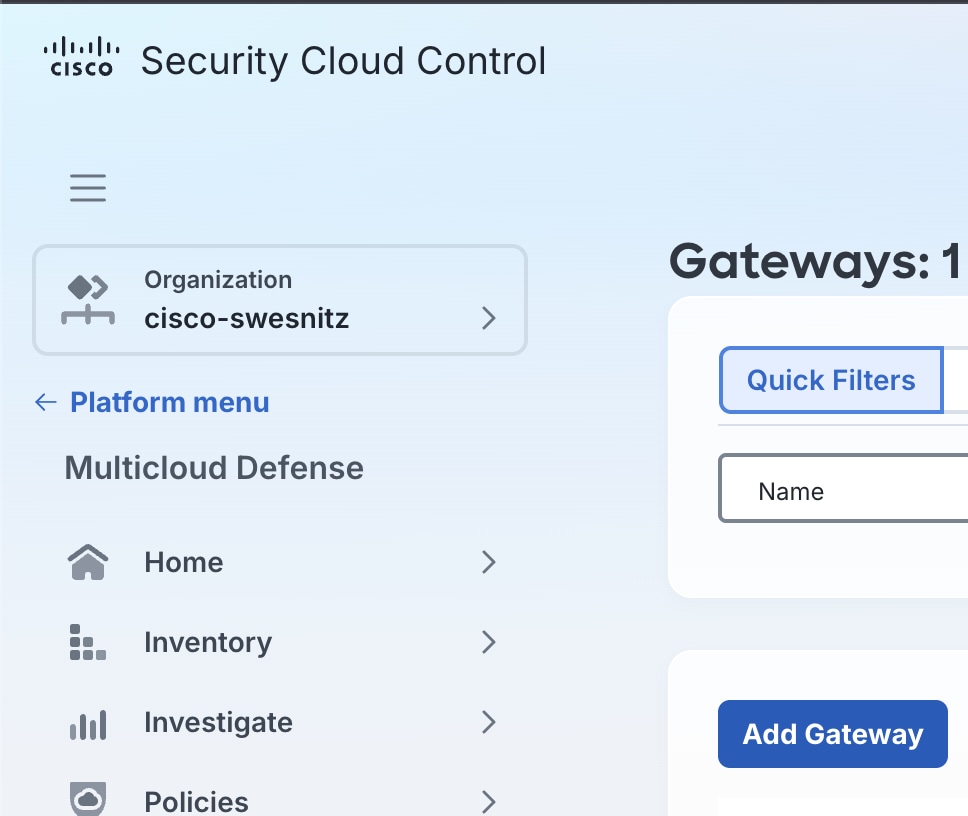Screen dimensions: 968x816
Task: Click the back arrow beside Platform menu
Action: 46,402
